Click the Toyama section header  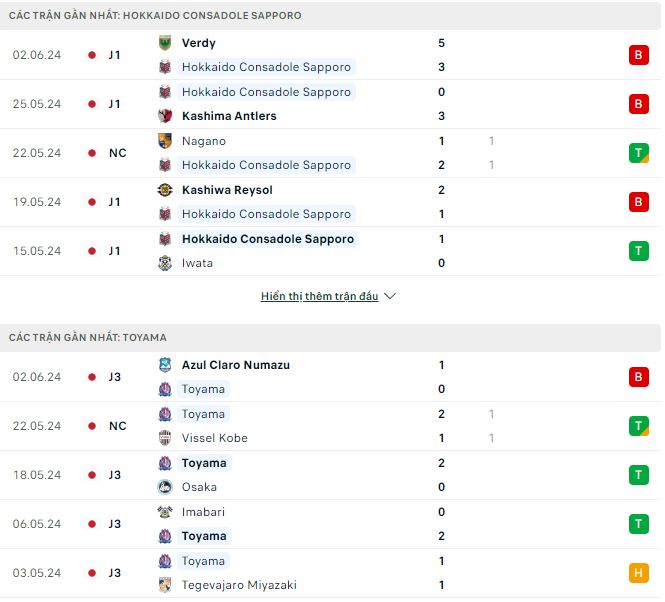[88, 338]
